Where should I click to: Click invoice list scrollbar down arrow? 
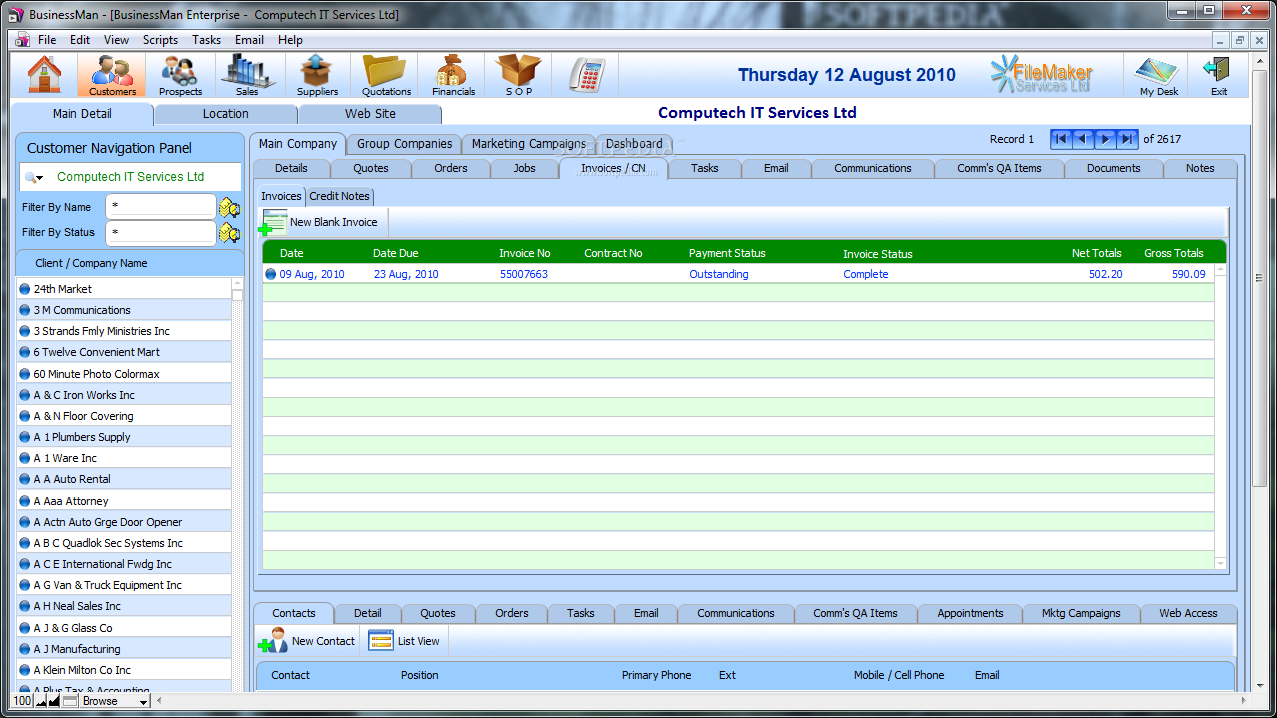(1220, 563)
